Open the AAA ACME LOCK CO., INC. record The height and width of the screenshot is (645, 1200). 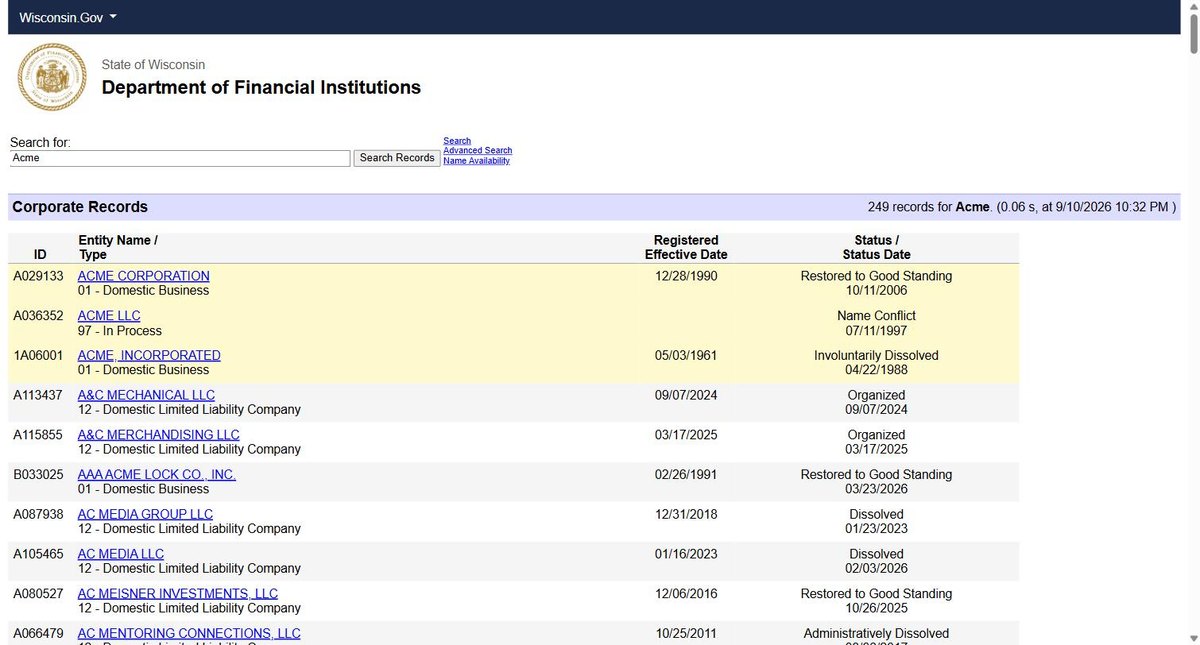click(x=157, y=475)
